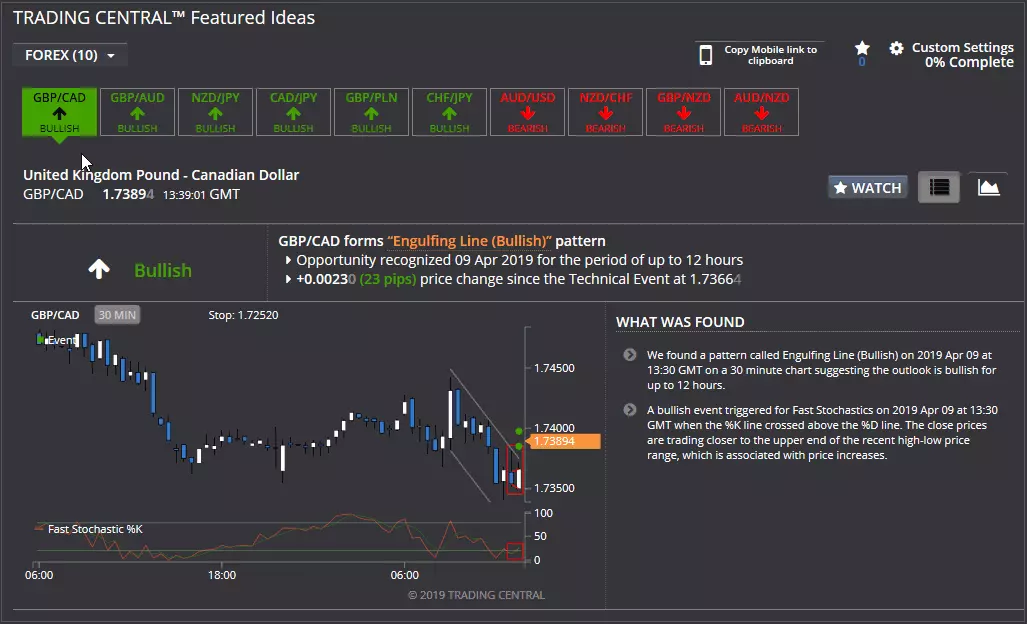Copy mobile link via phone icon
This screenshot has width=1027, height=624.
(x=705, y=55)
